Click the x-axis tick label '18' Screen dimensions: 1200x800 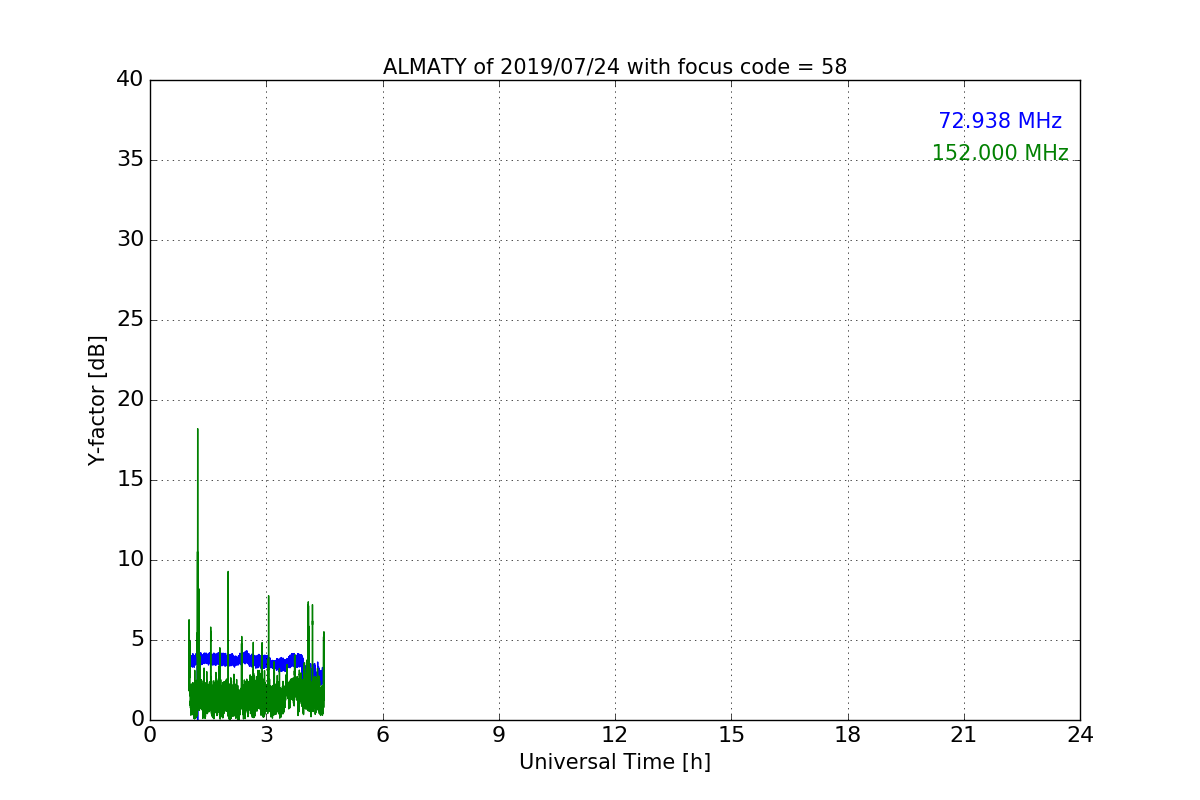pos(848,735)
